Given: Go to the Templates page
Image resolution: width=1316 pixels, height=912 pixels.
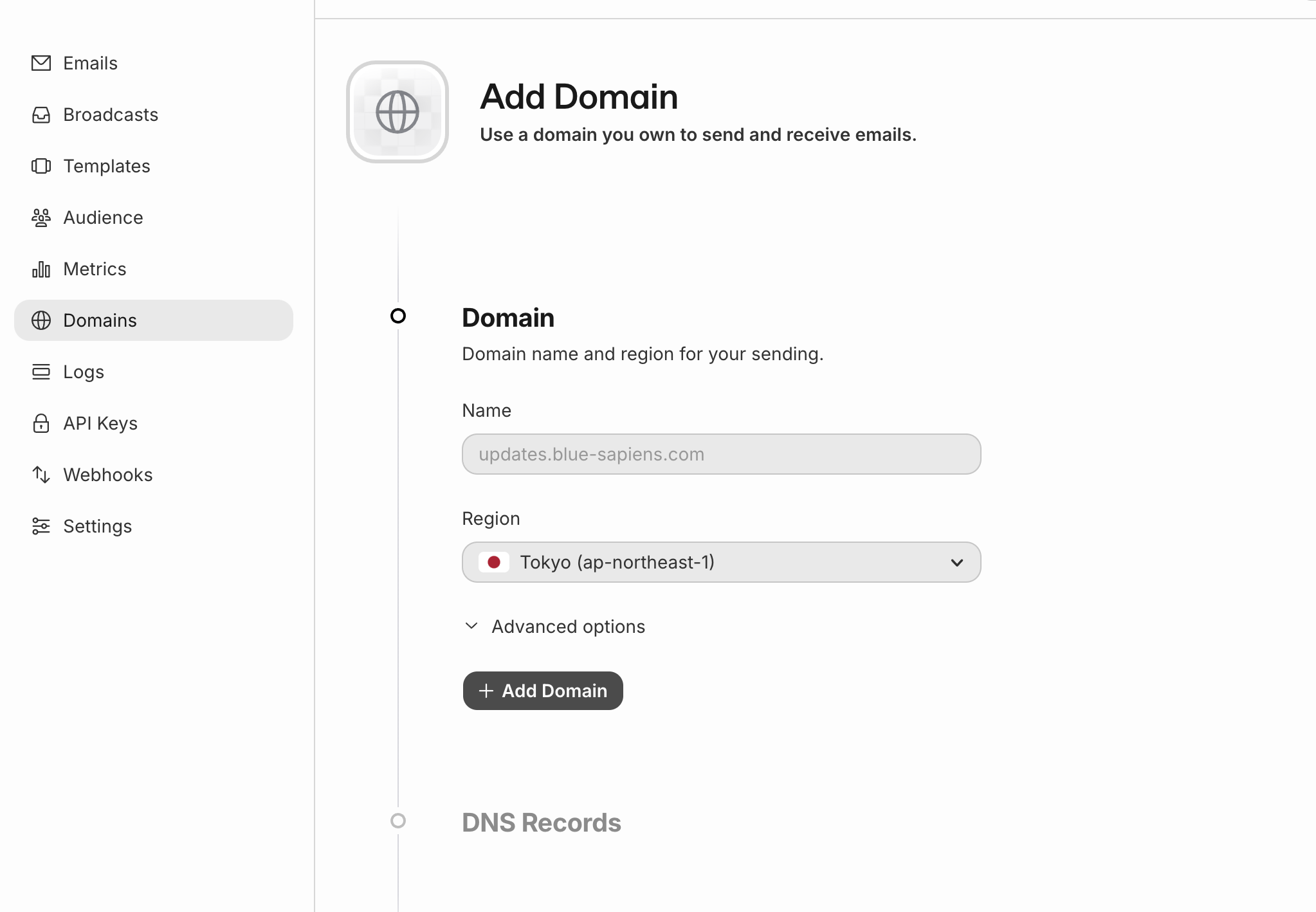Looking at the screenshot, I should click(x=106, y=166).
